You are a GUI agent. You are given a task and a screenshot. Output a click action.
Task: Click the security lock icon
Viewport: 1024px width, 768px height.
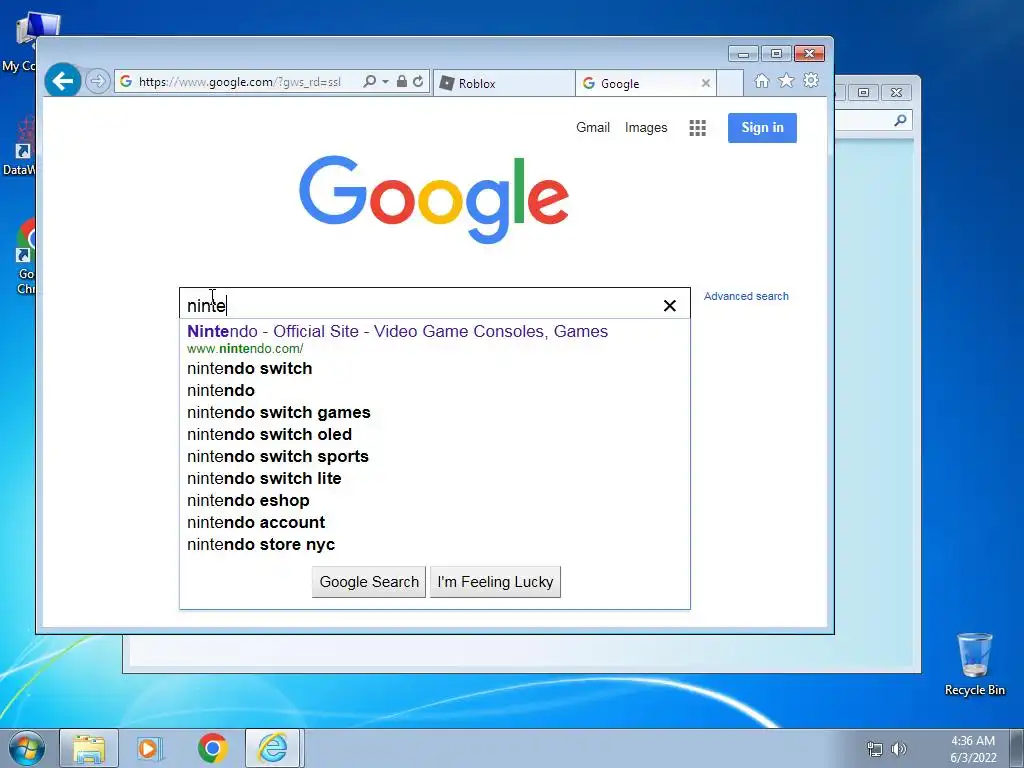tap(402, 82)
